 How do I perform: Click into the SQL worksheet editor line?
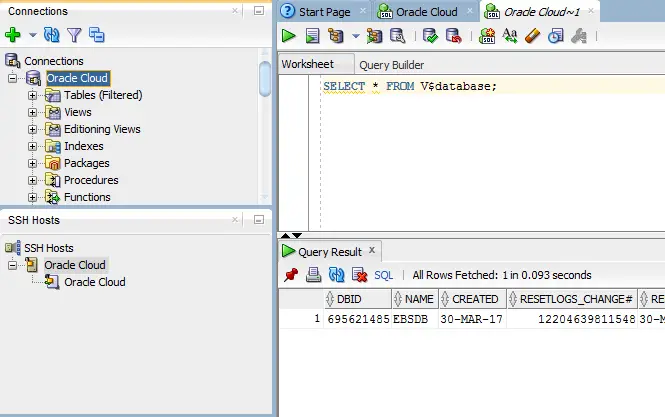493,86
